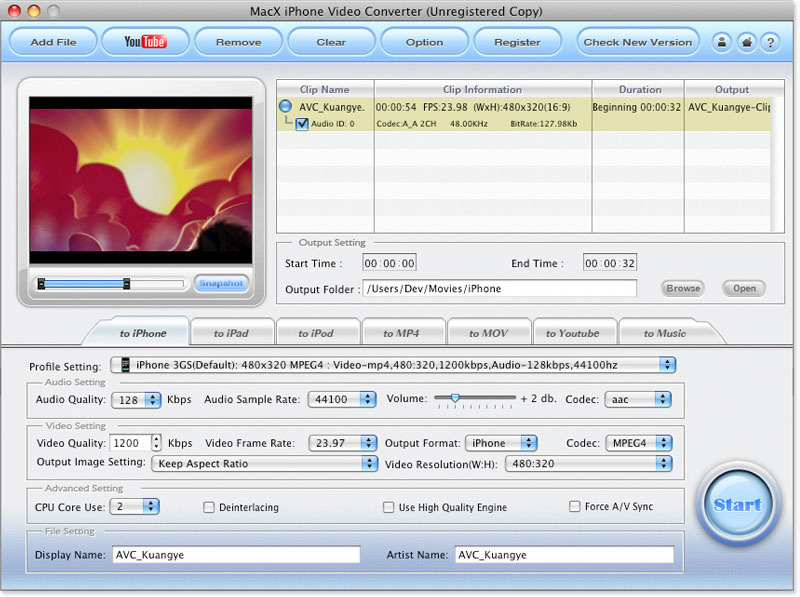
Task: Click the round blue Start conversion button
Action: tap(737, 504)
